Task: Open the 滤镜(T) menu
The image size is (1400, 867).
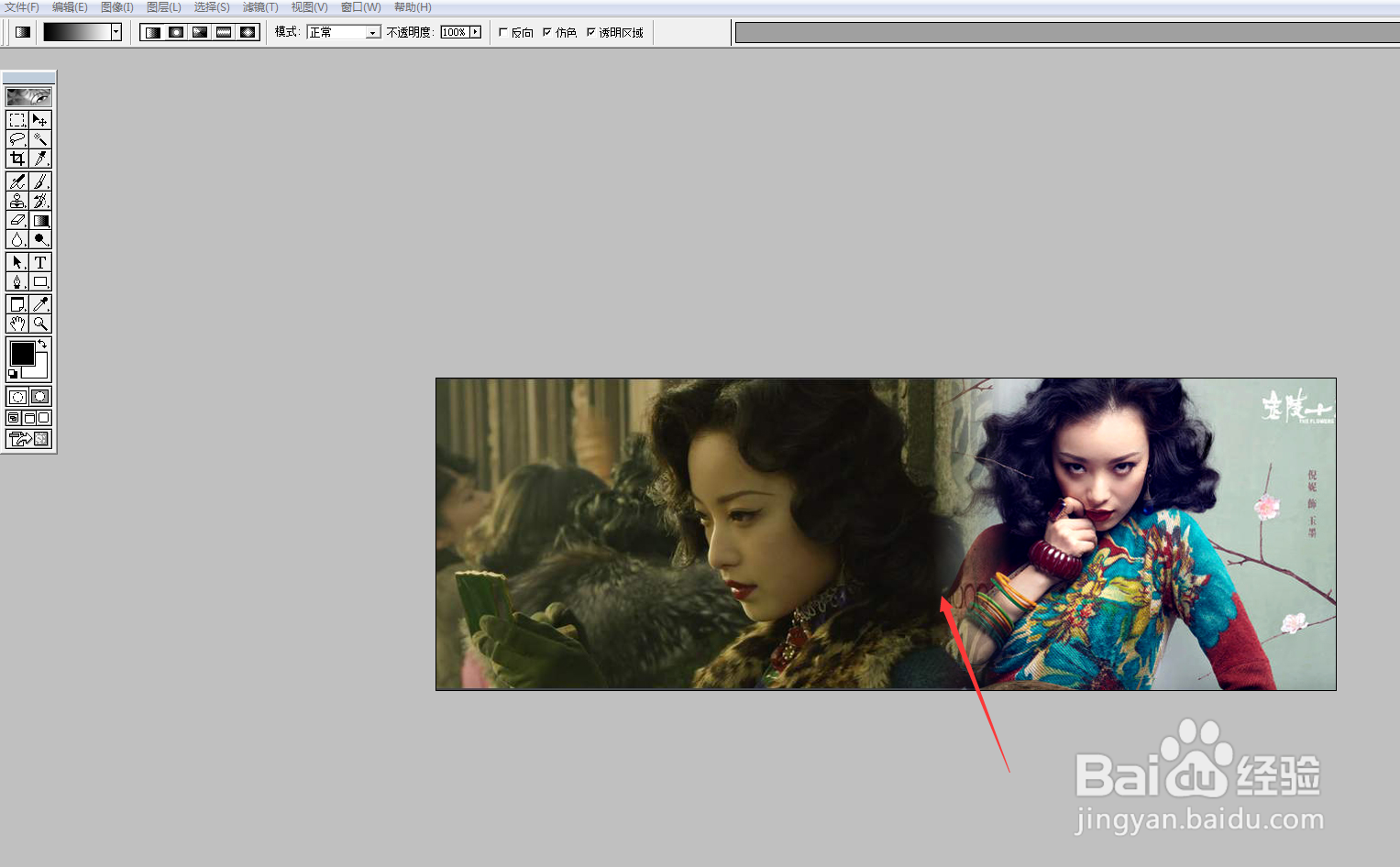Action: 260,7
